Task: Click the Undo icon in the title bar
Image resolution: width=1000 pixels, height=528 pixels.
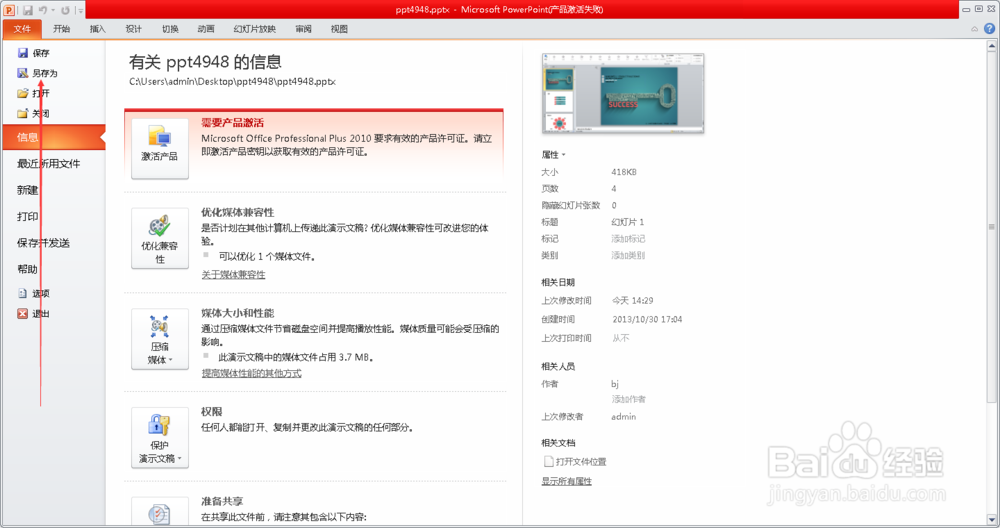Action: 43,10
